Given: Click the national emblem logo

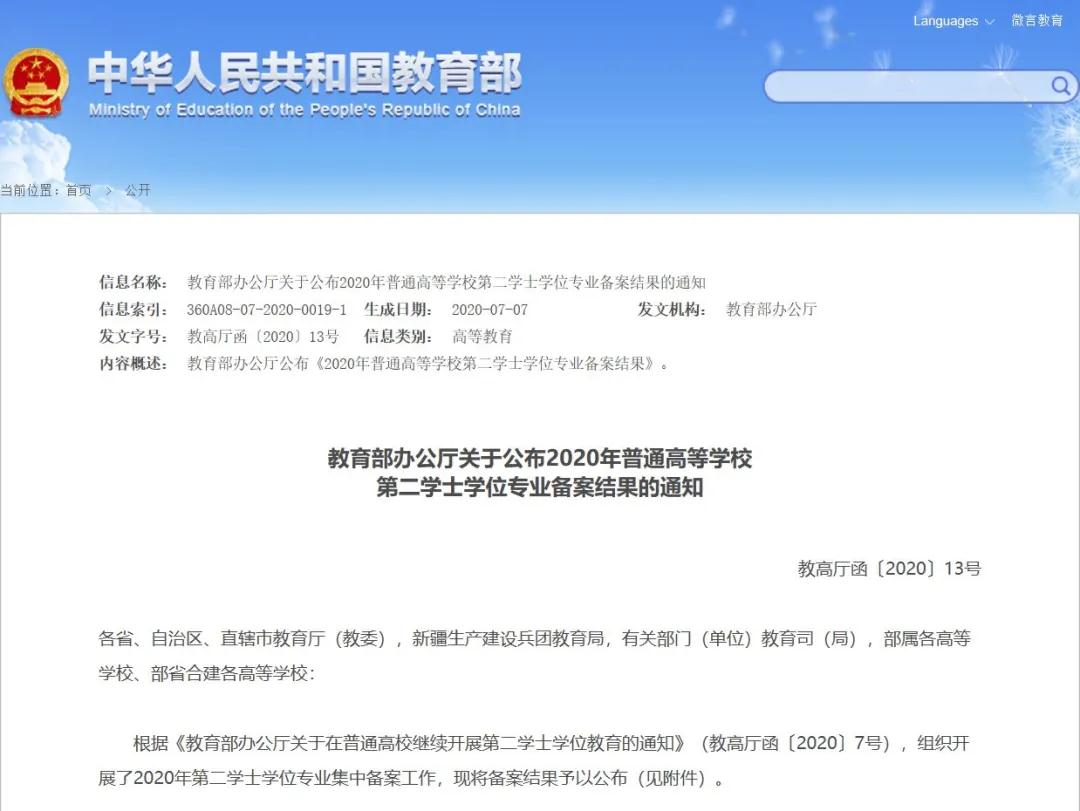Looking at the screenshot, I should (37, 84).
